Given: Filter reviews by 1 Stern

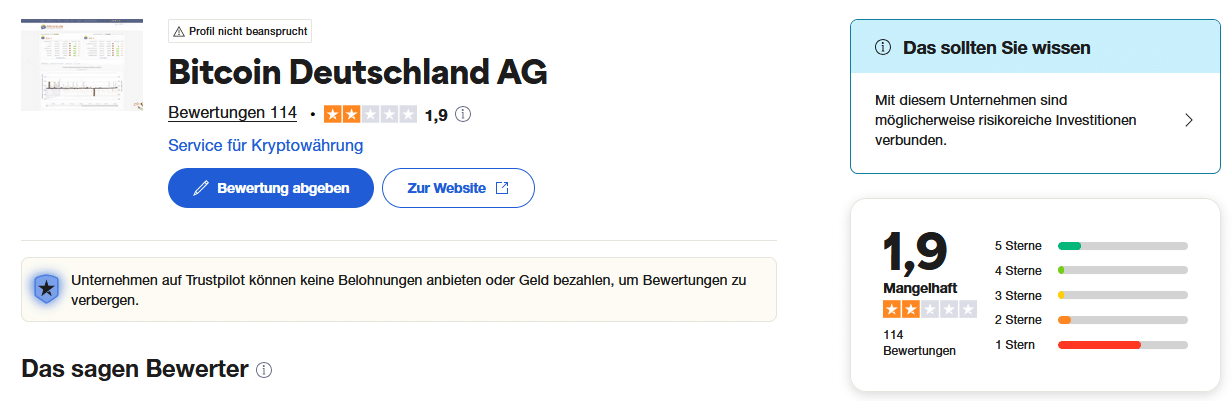Looking at the screenshot, I should (1090, 345).
